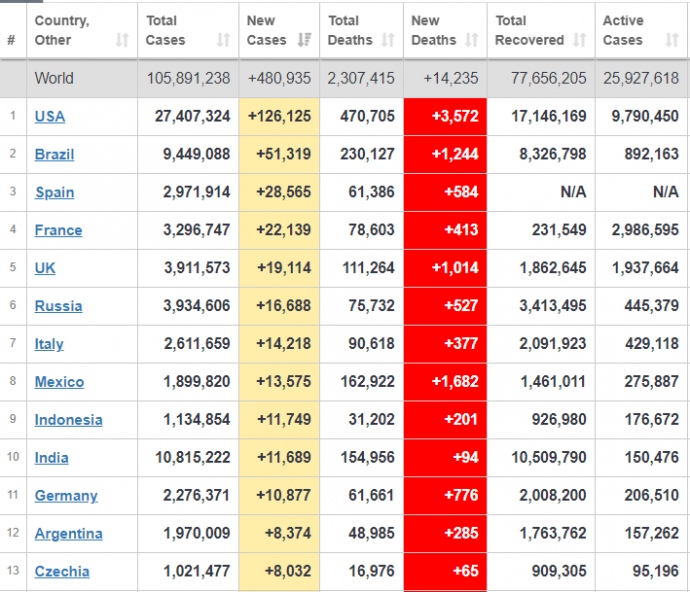Open the Mexico country page
690x592 pixels.
coord(59,382)
